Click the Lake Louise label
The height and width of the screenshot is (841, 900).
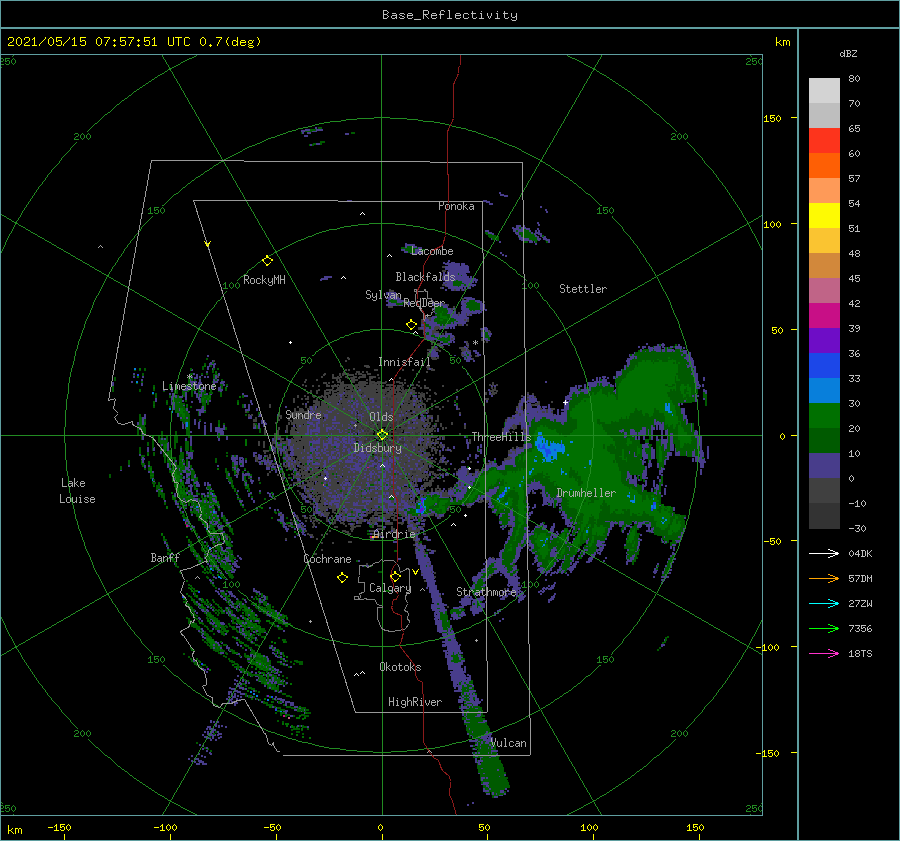pos(77,491)
